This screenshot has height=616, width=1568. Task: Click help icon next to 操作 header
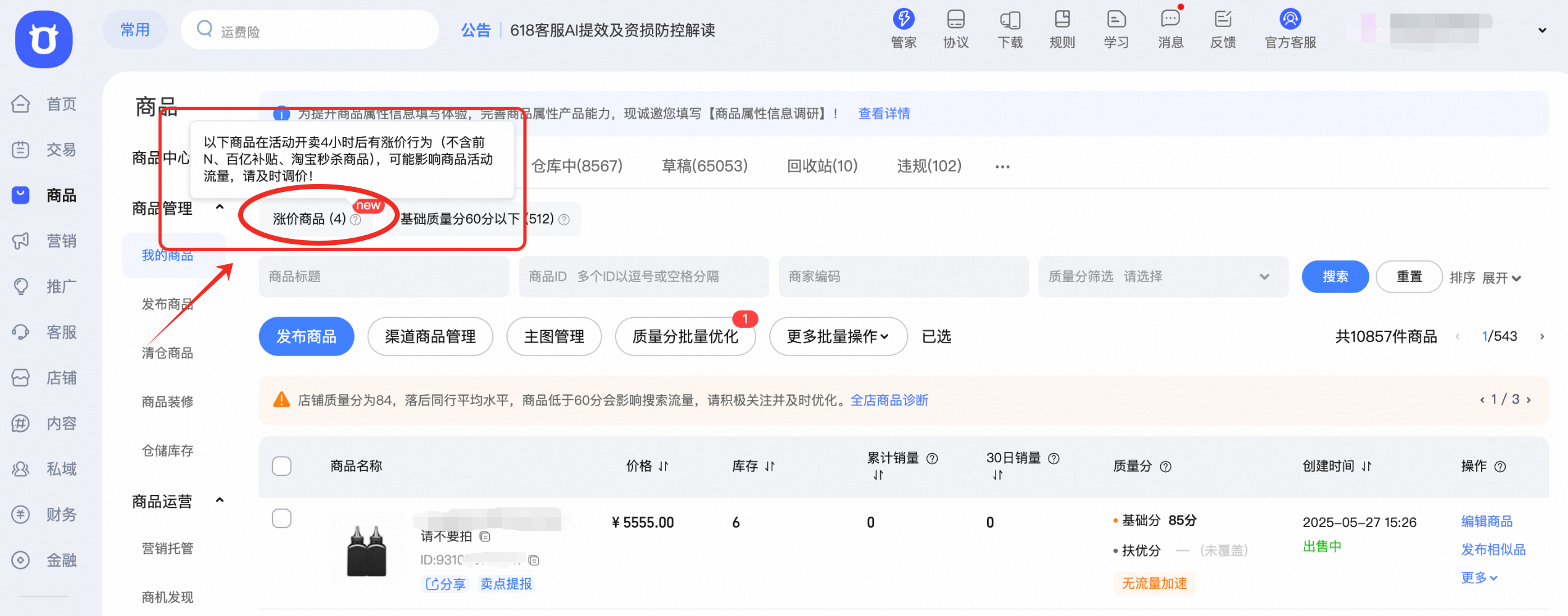point(1500,467)
